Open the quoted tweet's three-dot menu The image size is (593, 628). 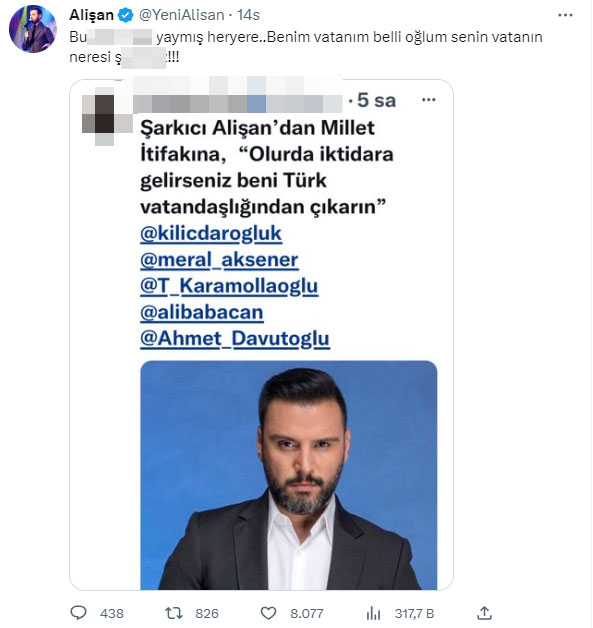coord(428,100)
